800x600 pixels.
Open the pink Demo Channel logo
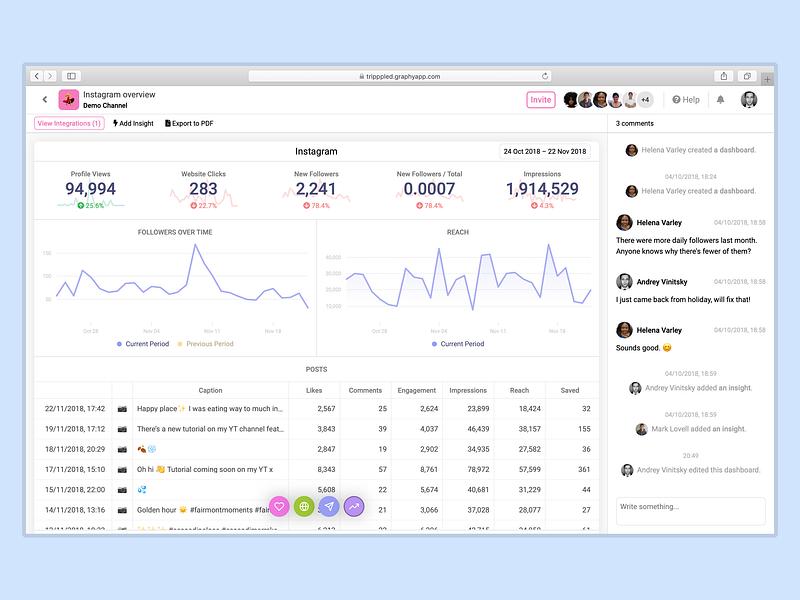[69, 99]
